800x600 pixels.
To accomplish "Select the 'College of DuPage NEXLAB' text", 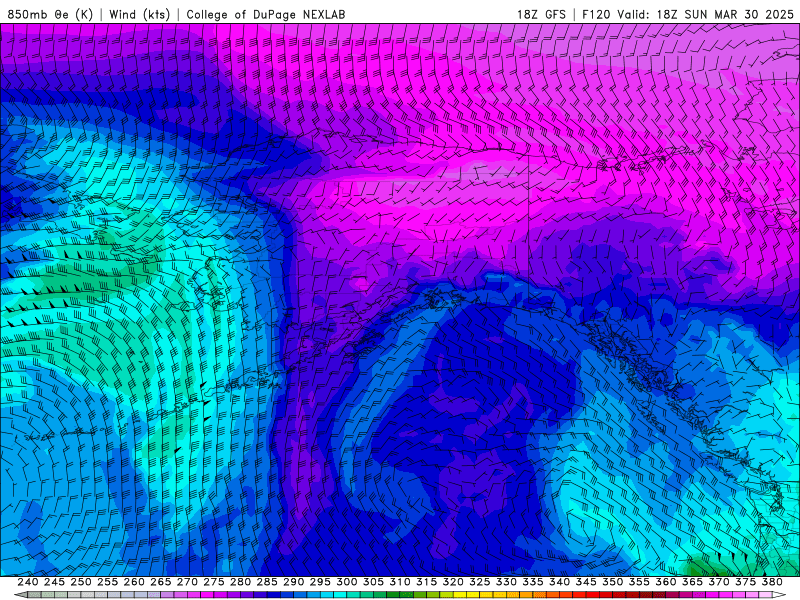I will click(266, 14).
